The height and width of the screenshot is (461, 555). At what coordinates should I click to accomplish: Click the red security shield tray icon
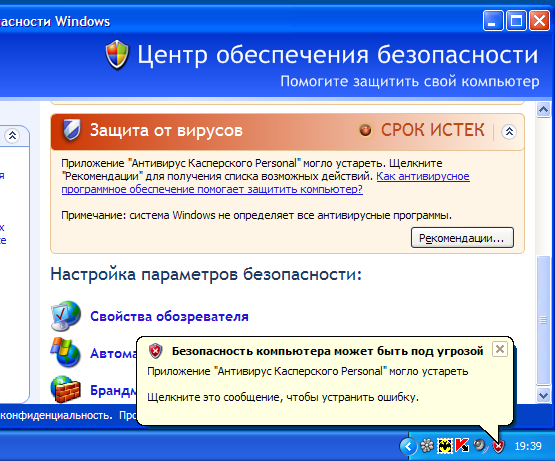(x=498, y=446)
